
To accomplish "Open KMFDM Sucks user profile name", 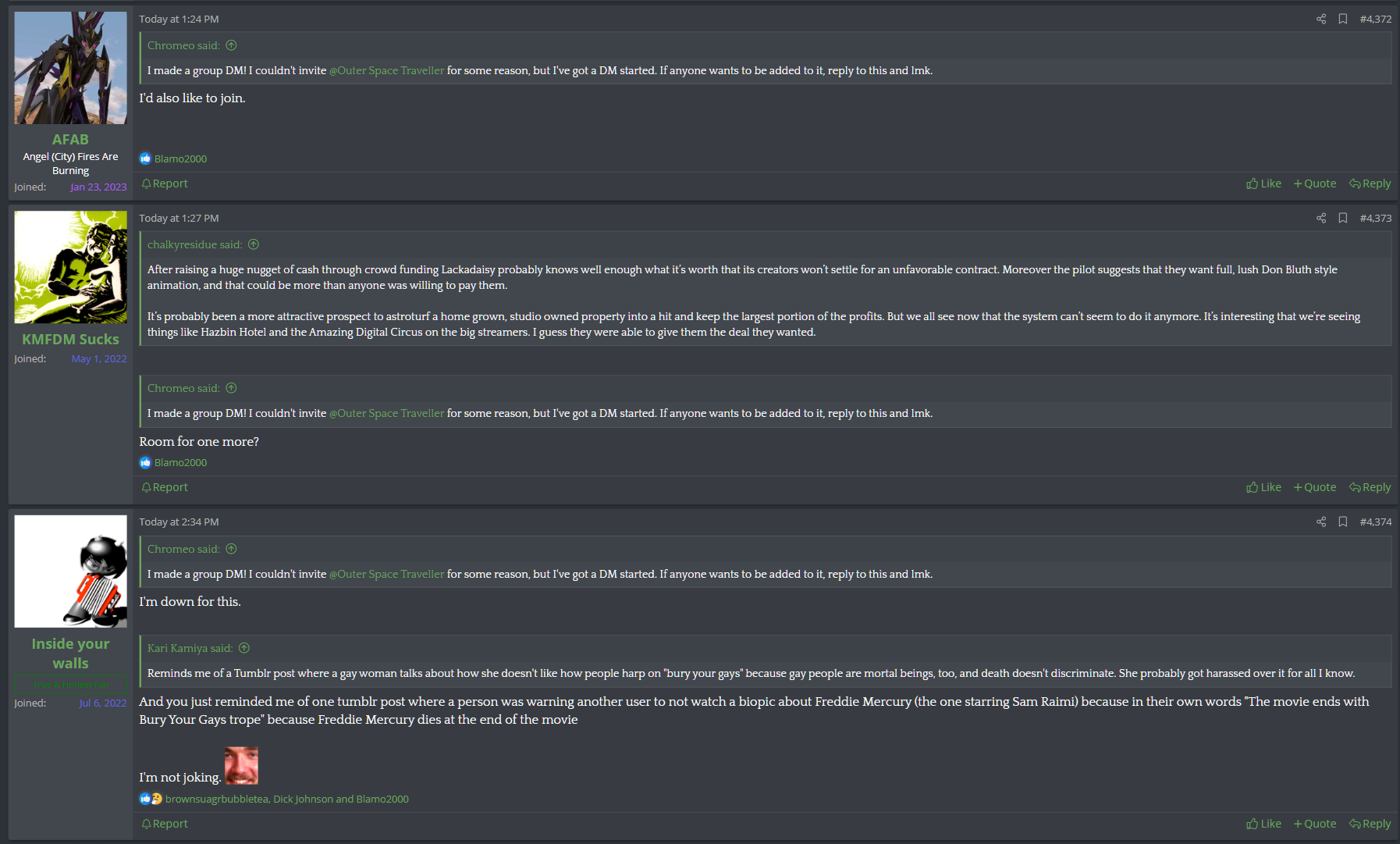I will [70, 340].
